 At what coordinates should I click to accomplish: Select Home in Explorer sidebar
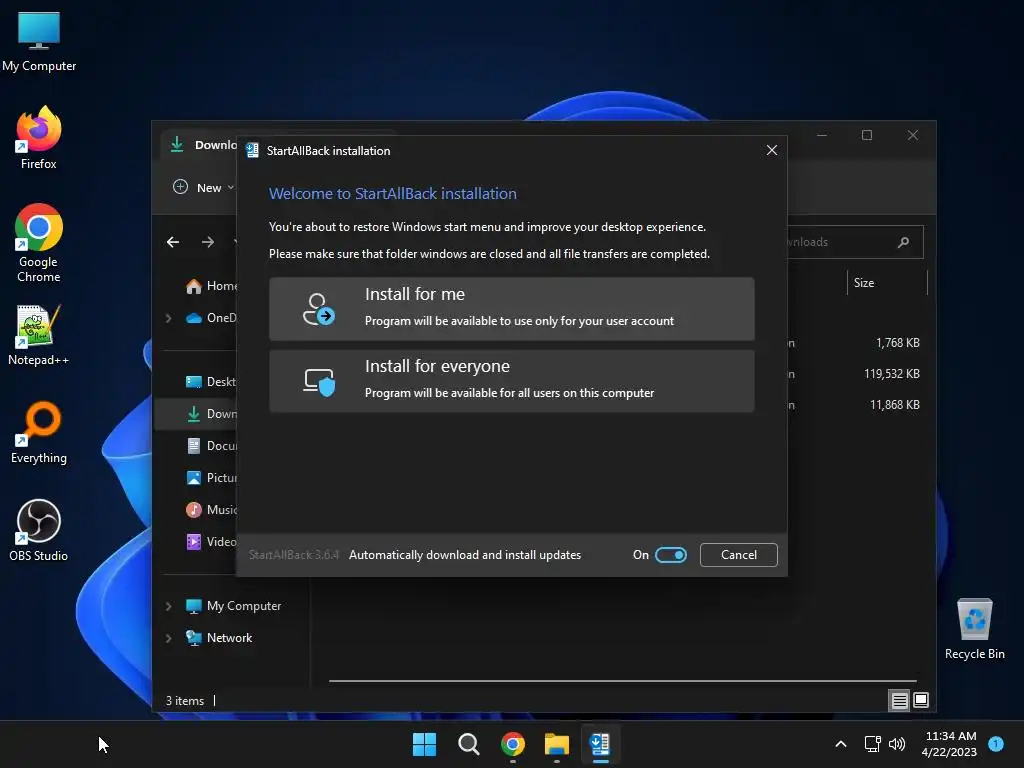212,286
